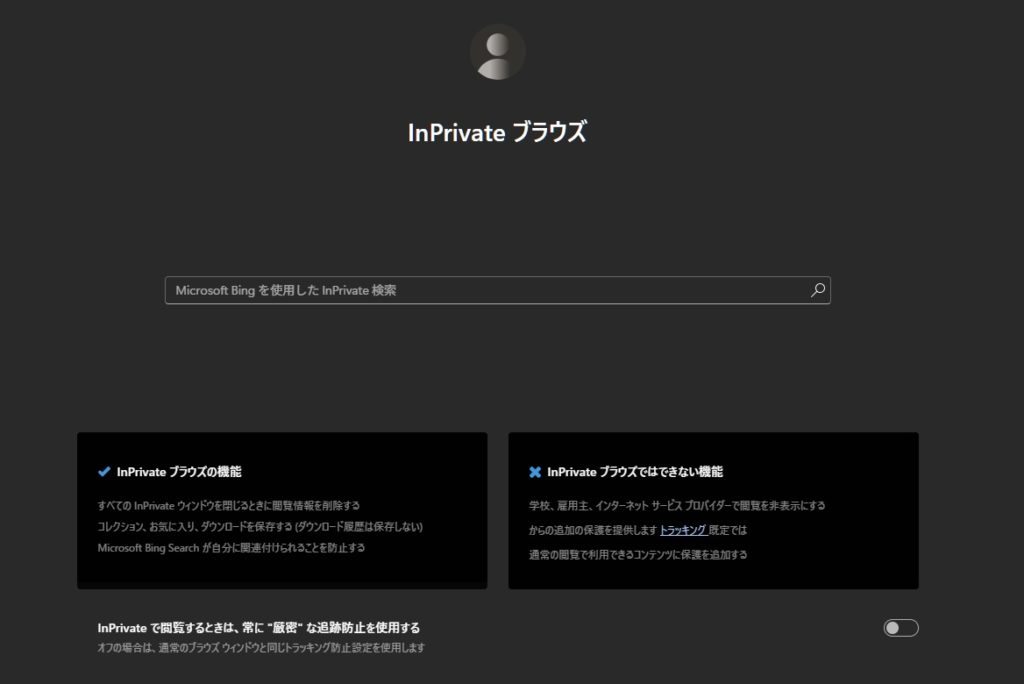The height and width of the screenshot is (684, 1024).
Task: Click the InPrivate ブラウズではできない機能 heading
Action: tap(634, 471)
